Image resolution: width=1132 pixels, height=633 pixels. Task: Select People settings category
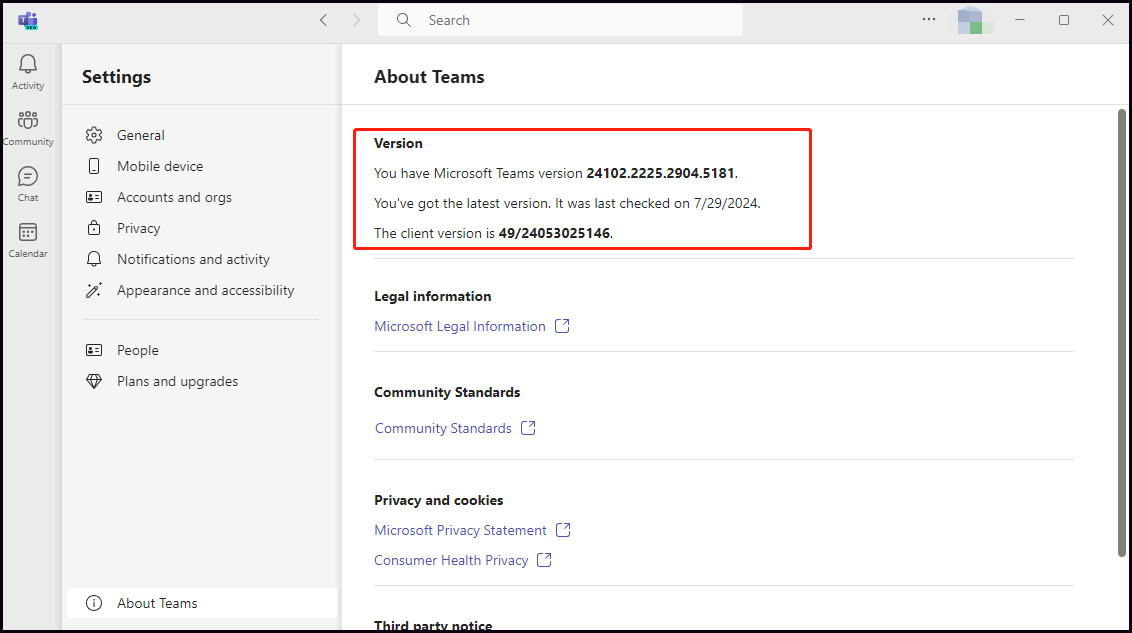click(137, 350)
